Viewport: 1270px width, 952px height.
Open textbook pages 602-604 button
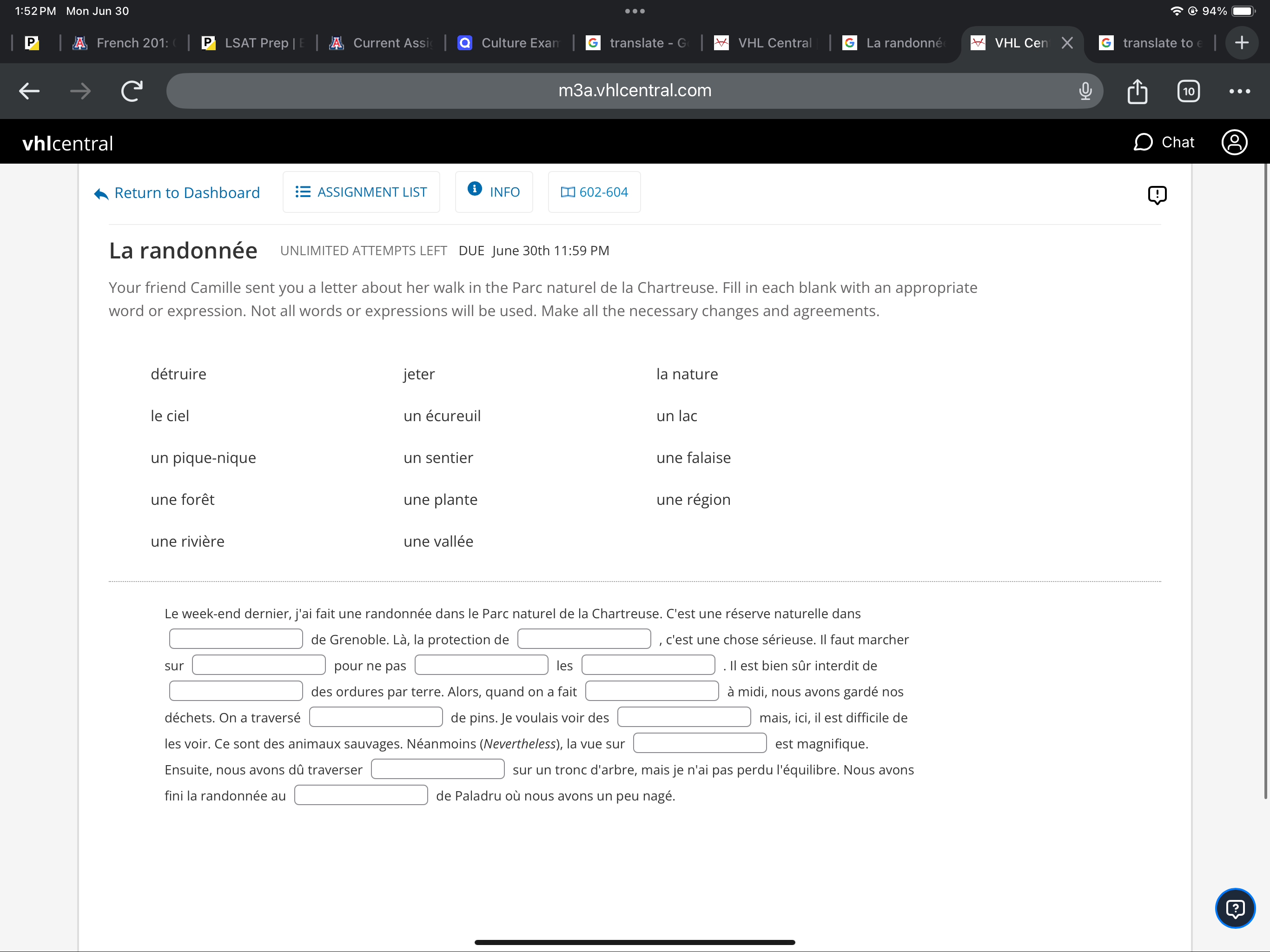pos(594,192)
